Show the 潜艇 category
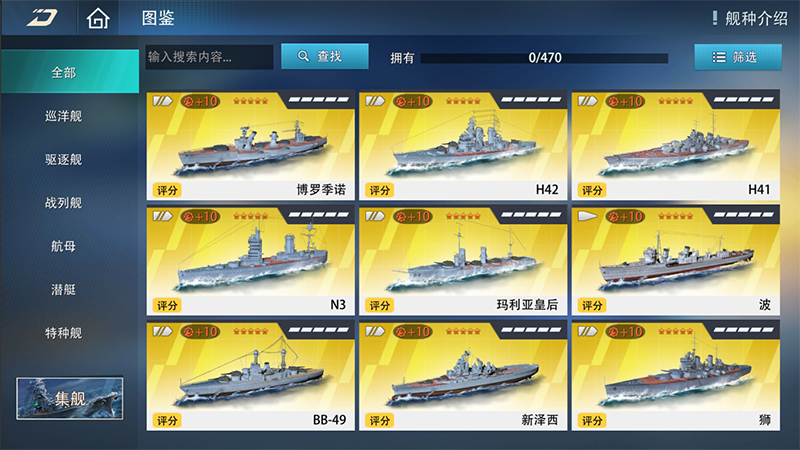The image size is (800, 450). [64, 289]
